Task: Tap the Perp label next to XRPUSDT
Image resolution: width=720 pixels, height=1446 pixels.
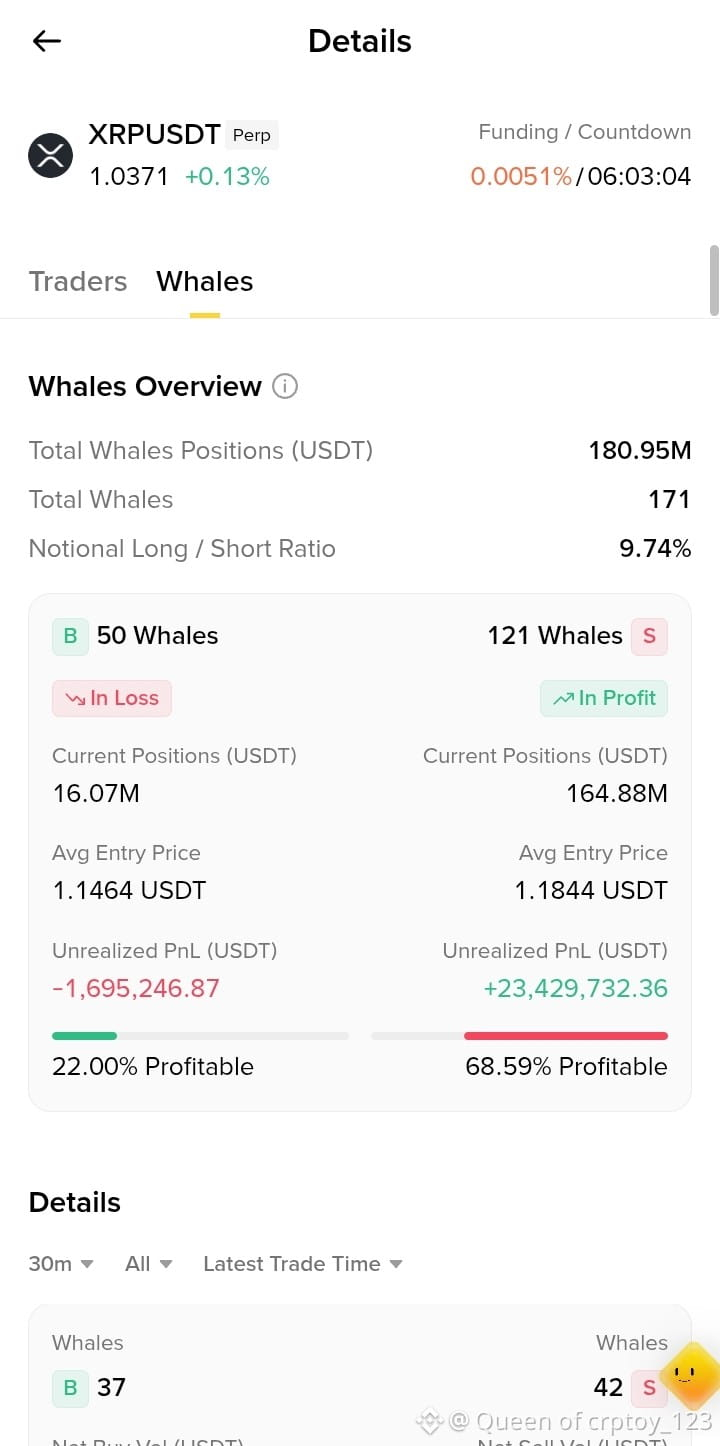Action: tap(252, 135)
